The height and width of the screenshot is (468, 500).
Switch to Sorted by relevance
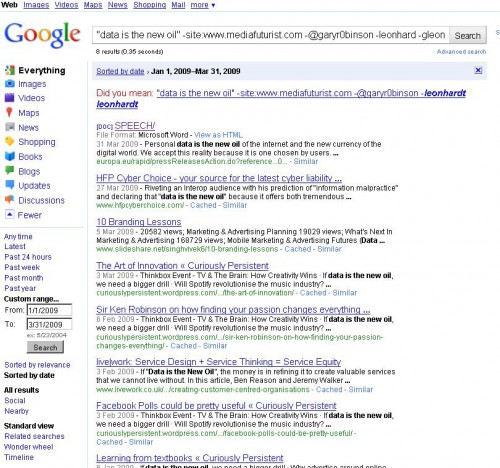pyautogui.click(x=37, y=365)
